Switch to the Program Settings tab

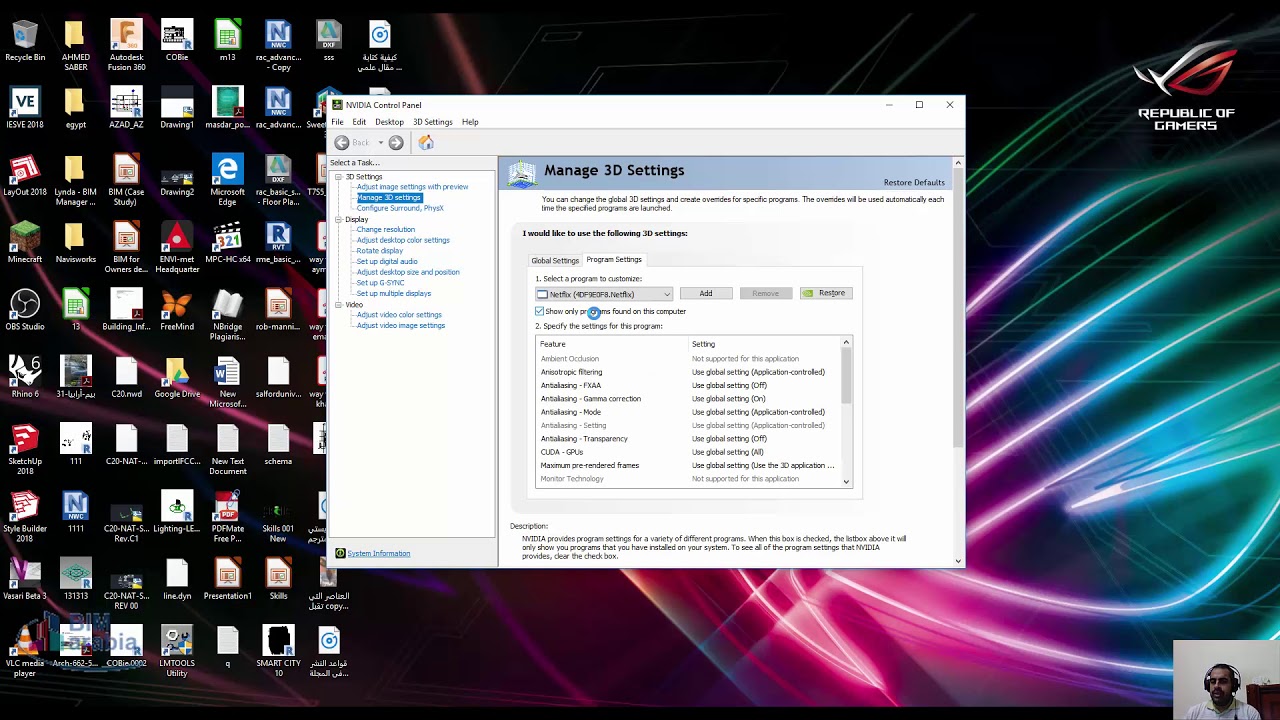[614, 260]
